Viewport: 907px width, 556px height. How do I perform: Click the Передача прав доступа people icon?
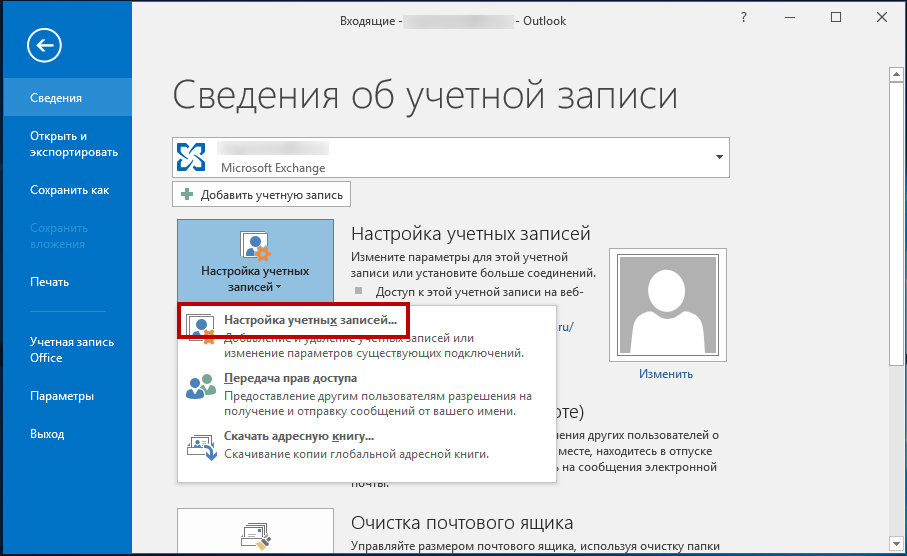click(x=201, y=386)
